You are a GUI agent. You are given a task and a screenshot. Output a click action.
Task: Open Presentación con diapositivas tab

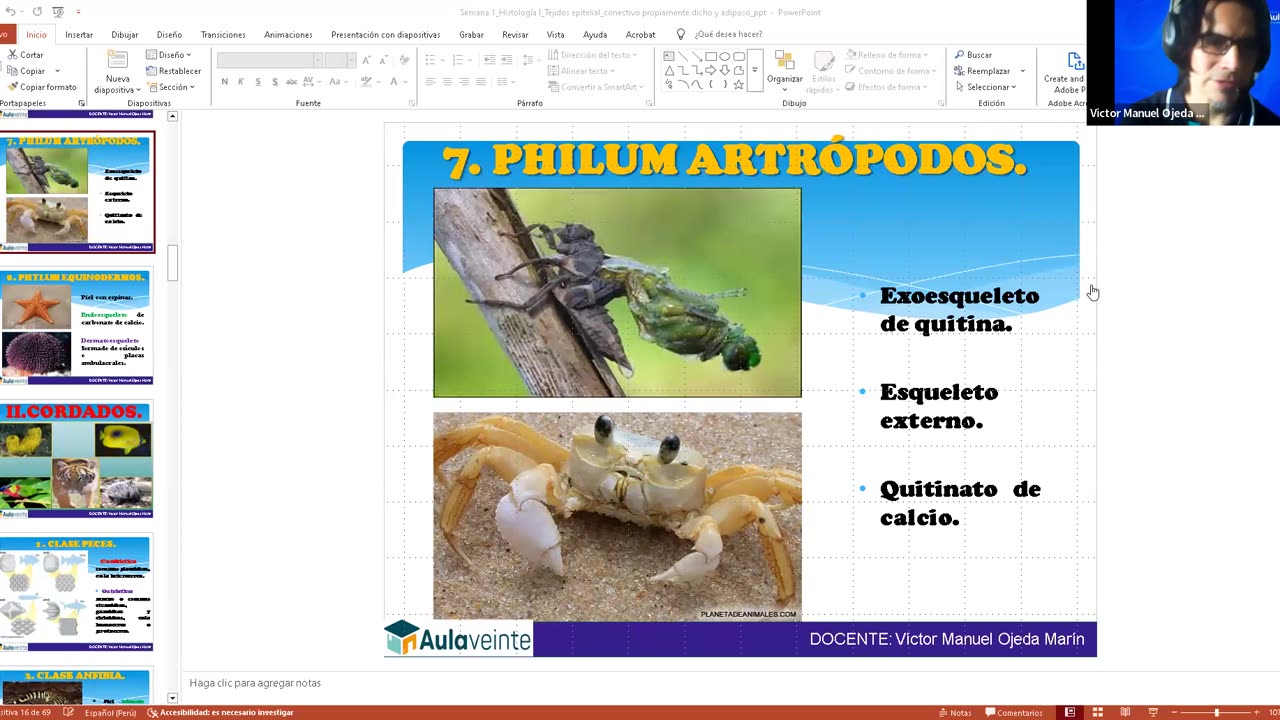385,34
